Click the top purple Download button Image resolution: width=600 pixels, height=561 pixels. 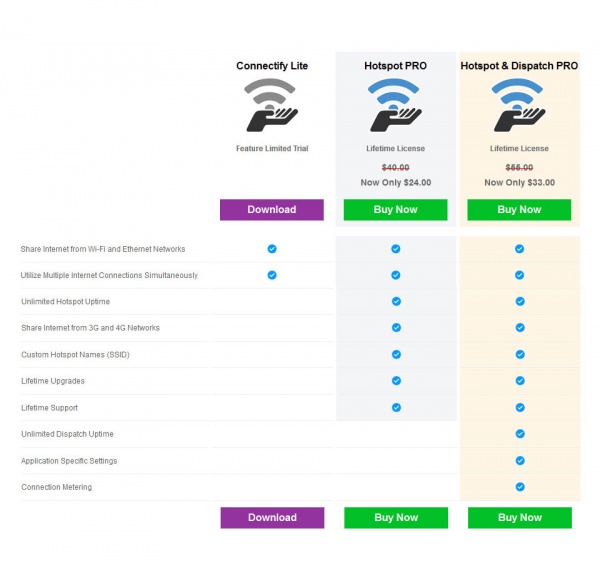point(271,210)
